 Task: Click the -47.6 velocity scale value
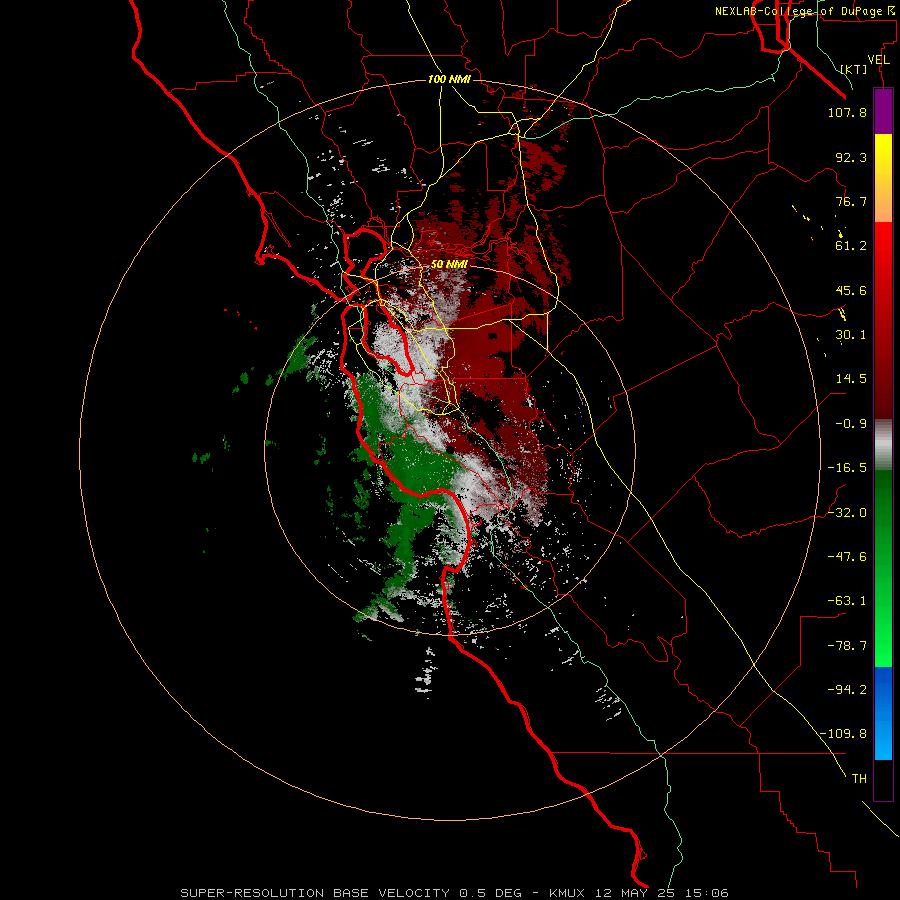coord(847,557)
